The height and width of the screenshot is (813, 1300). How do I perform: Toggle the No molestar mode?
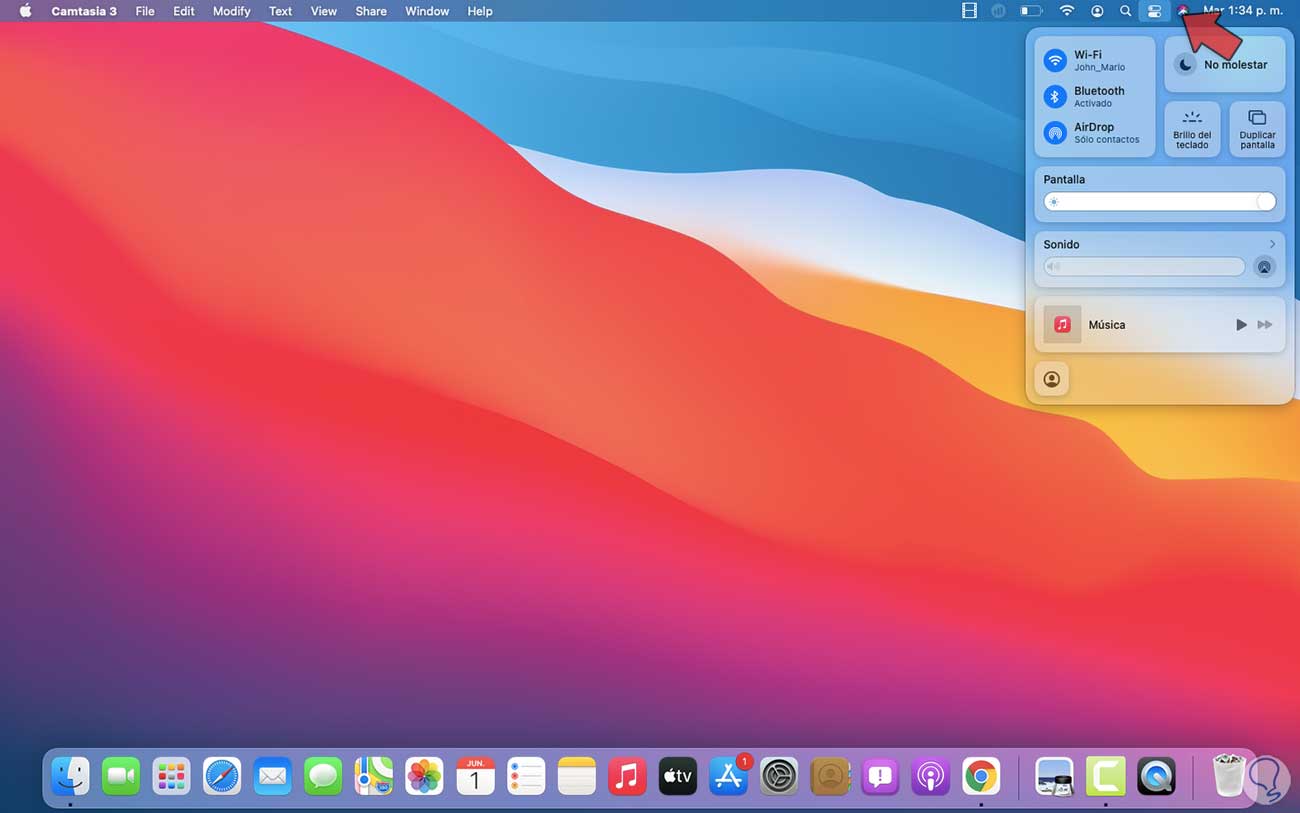tap(1184, 65)
